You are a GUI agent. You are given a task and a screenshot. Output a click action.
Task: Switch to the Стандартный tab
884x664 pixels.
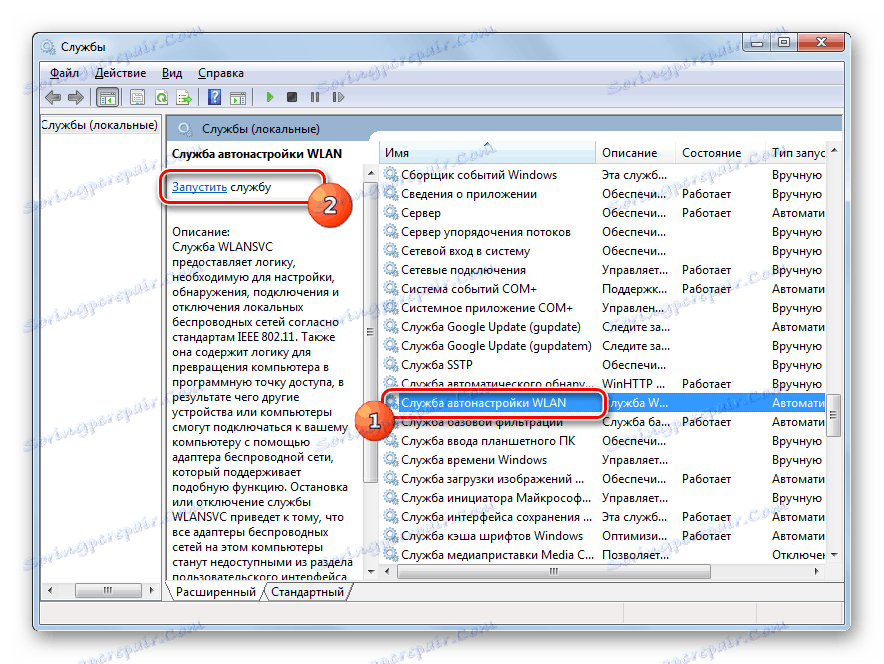[307, 592]
